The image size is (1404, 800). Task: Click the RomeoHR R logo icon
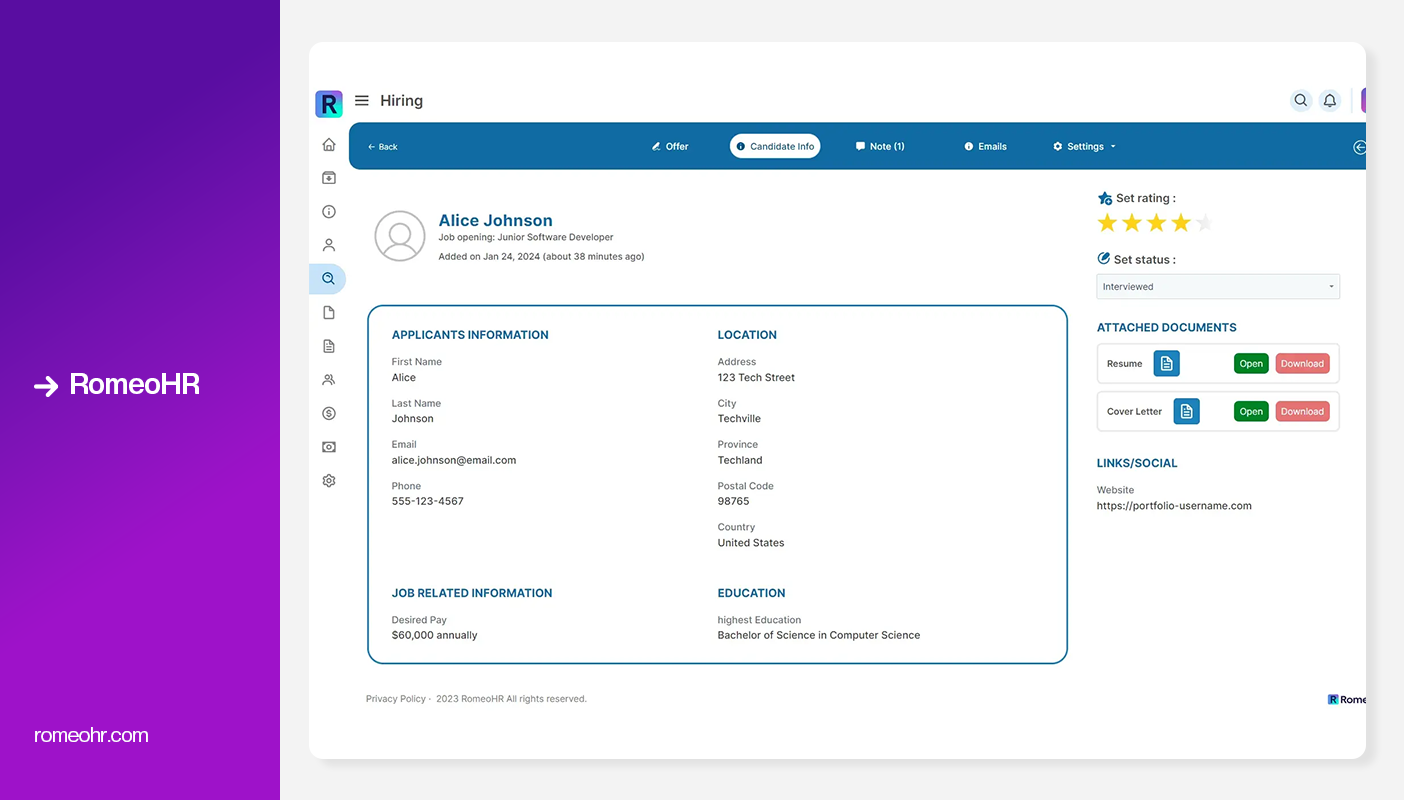[x=329, y=104]
